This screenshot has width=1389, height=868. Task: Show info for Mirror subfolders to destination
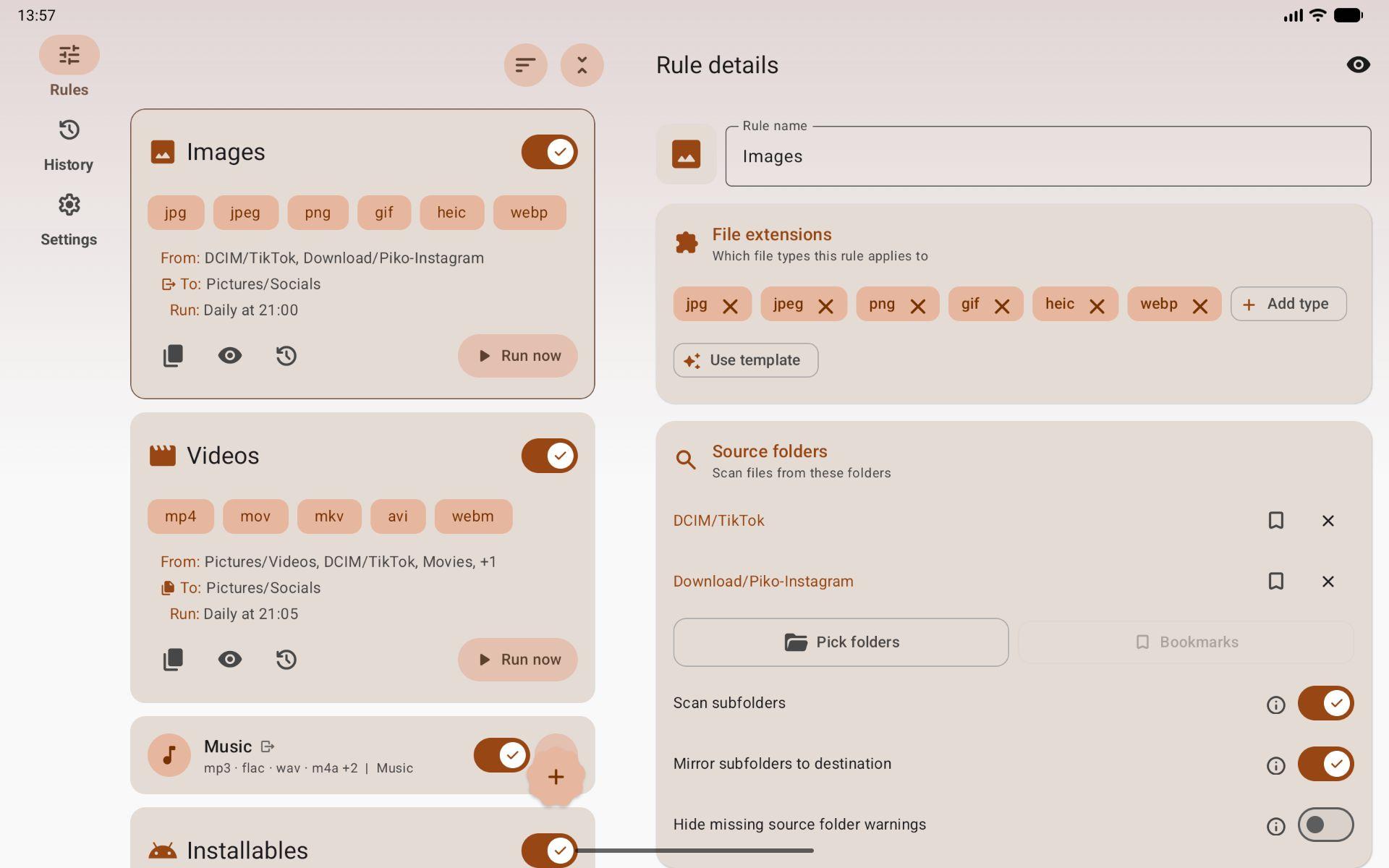(1275, 765)
